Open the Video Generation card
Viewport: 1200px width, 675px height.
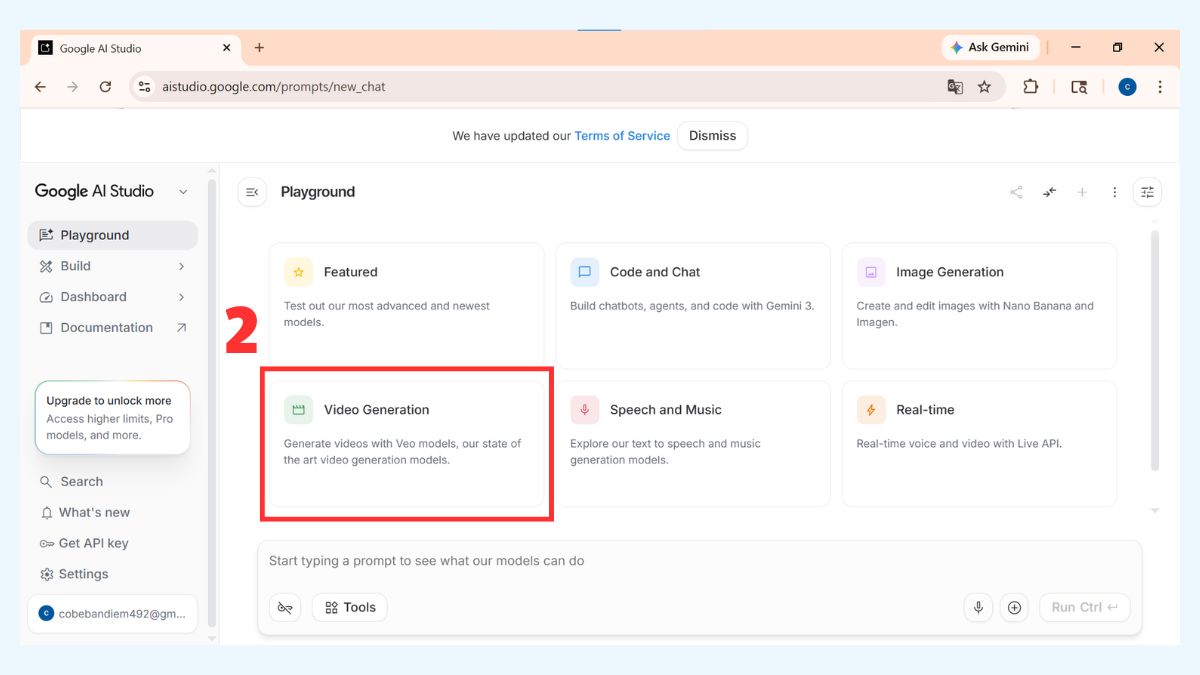(x=407, y=443)
